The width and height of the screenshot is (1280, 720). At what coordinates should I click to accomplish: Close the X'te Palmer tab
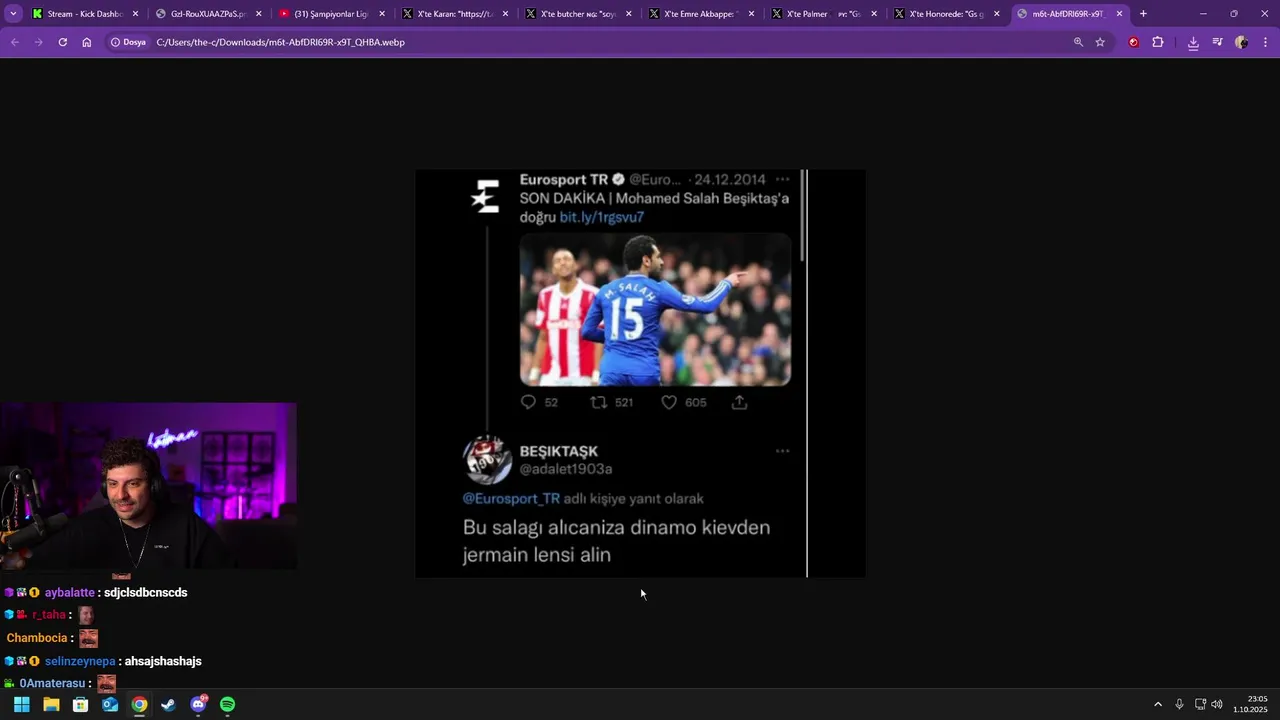[x=874, y=14]
